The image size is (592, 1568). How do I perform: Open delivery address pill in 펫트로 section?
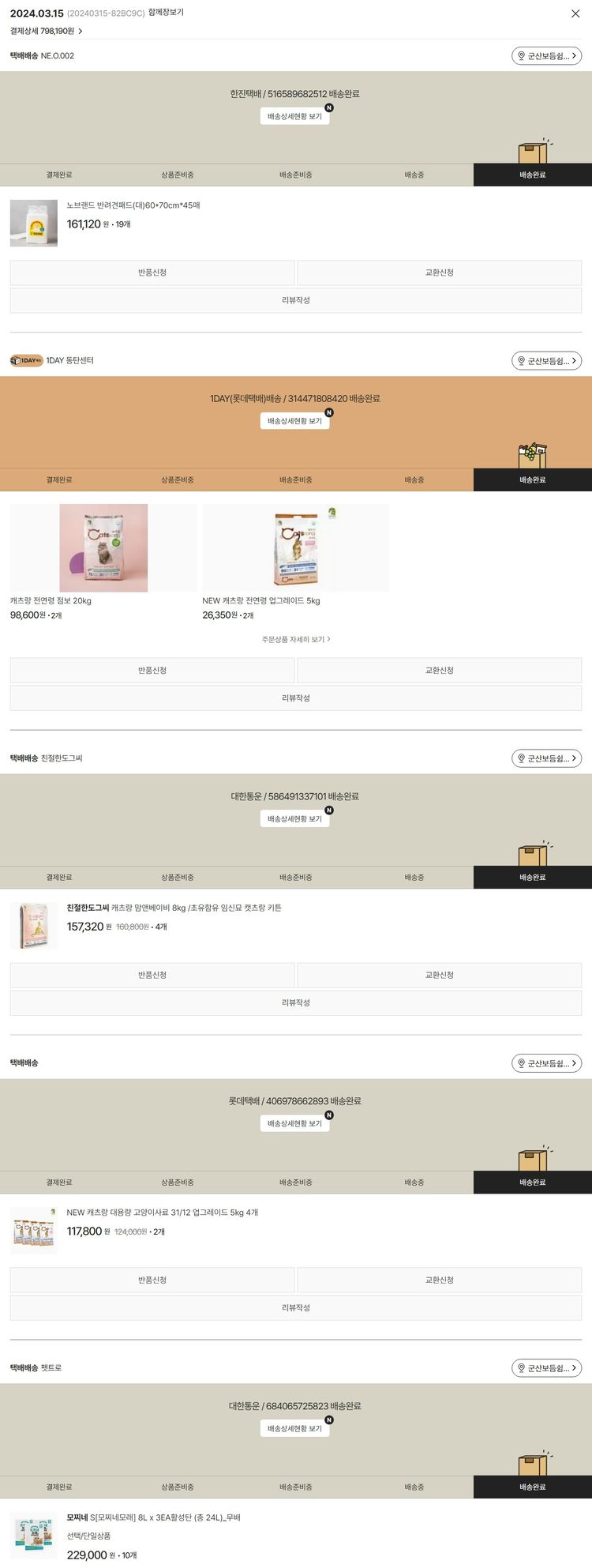546,1368
